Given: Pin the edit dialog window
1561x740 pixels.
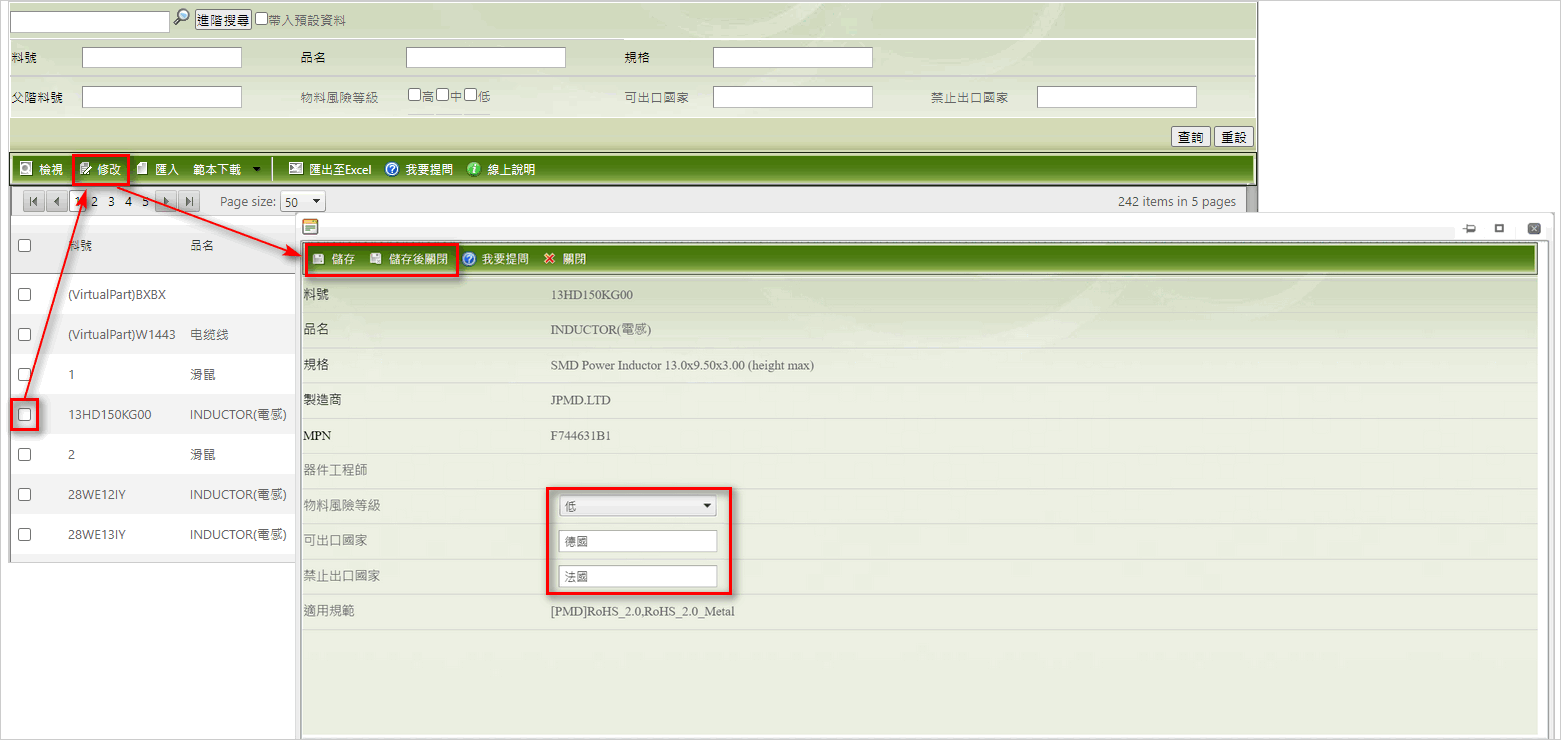Looking at the screenshot, I should click(x=1469, y=228).
